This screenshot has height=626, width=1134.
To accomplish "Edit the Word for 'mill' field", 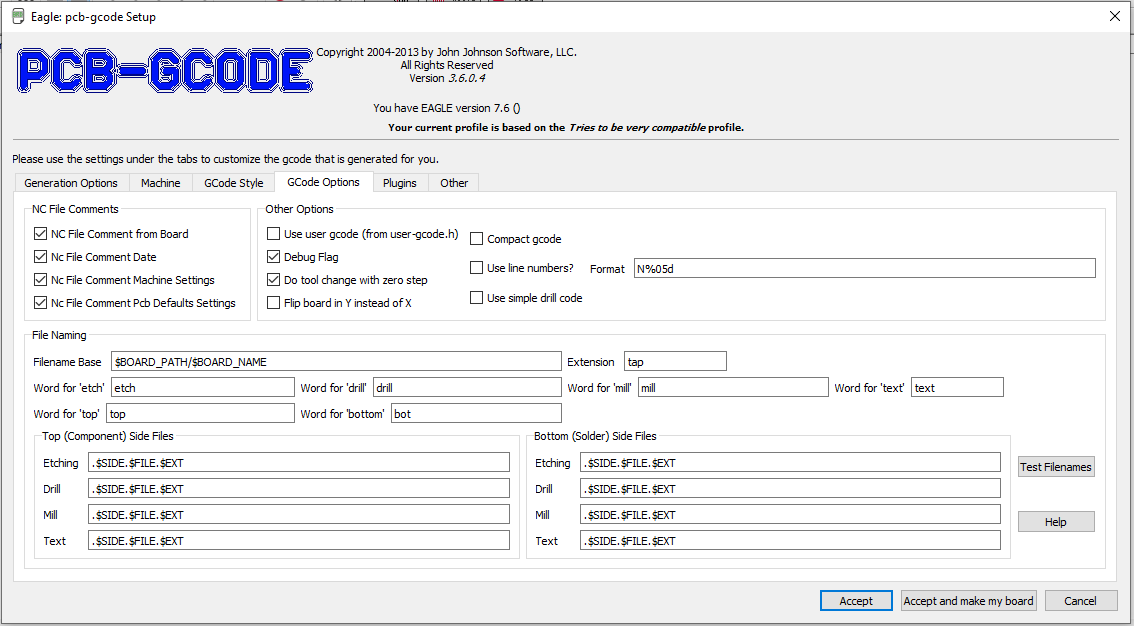I will click(x=733, y=387).
